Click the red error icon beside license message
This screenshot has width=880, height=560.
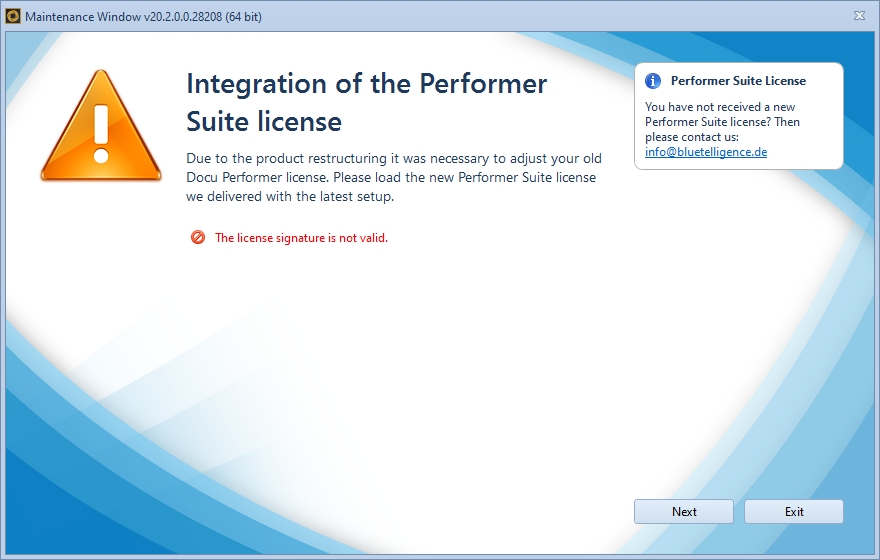pyautogui.click(x=198, y=238)
